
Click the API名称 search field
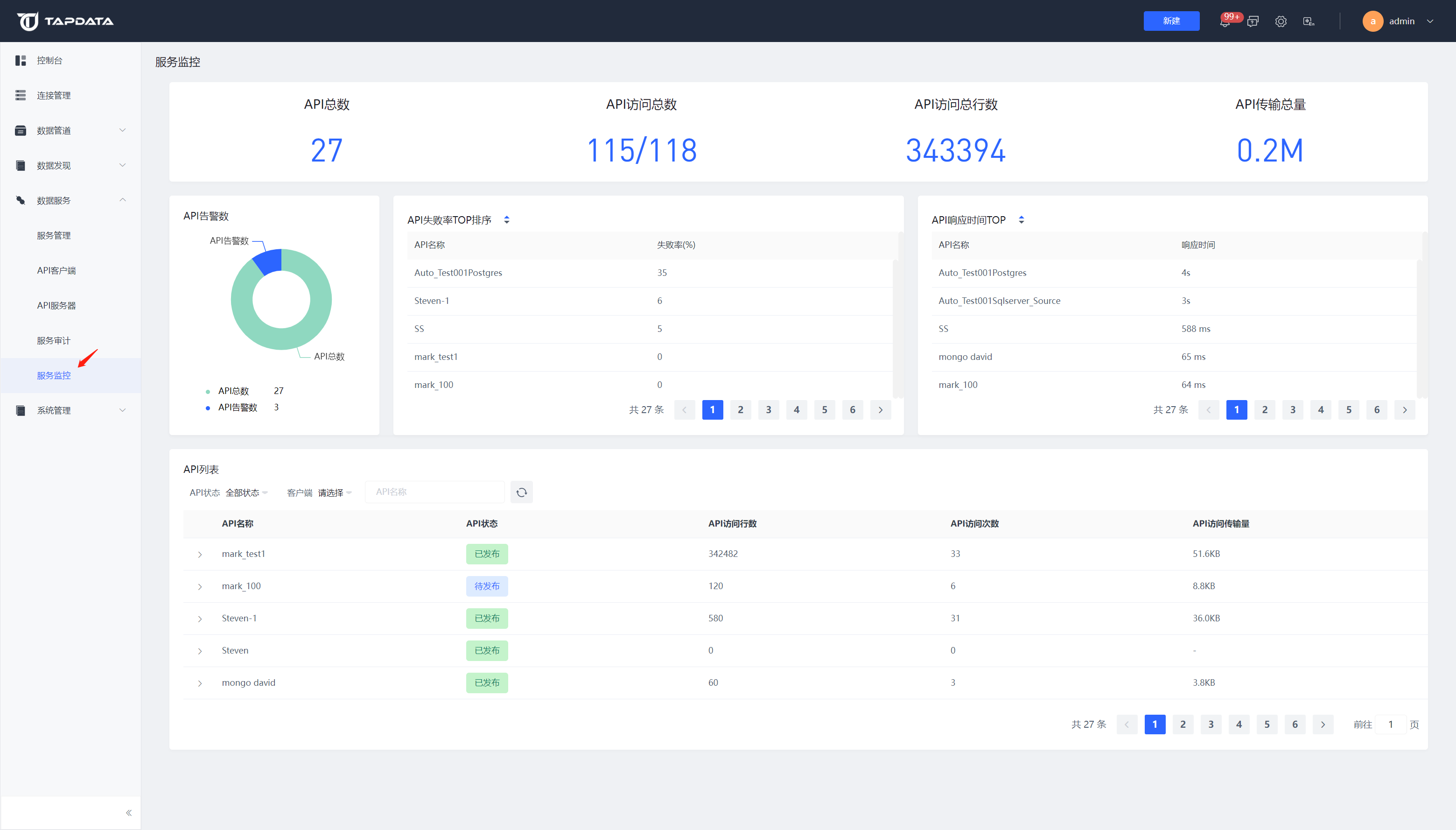tap(435, 492)
